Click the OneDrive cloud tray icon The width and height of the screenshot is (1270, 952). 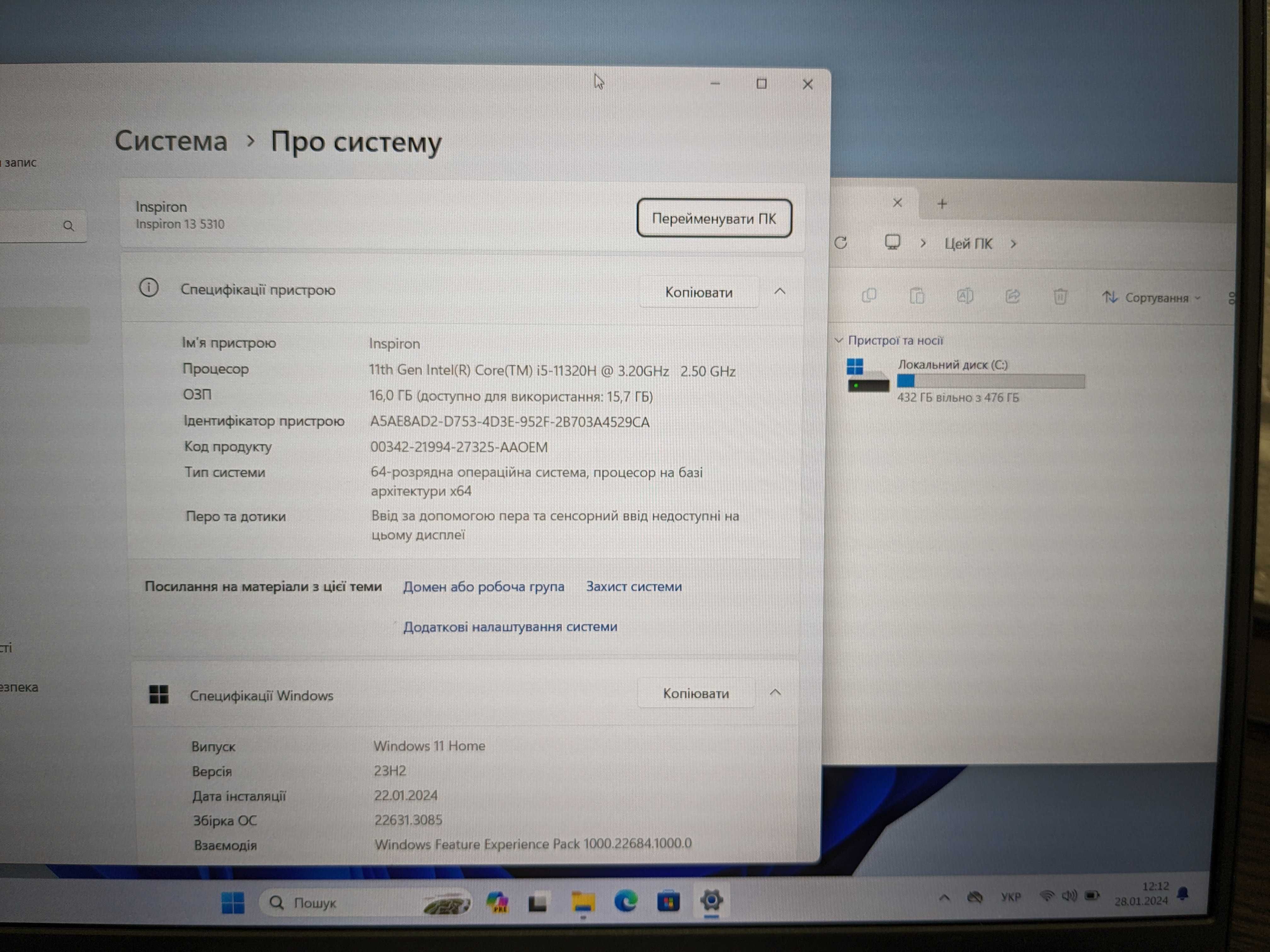974,897
